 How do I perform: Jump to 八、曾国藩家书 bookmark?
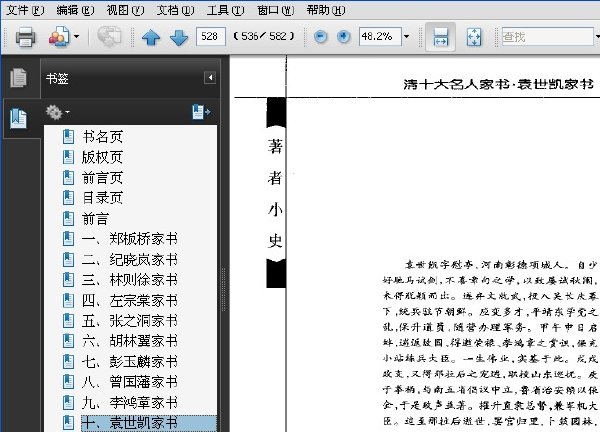coord(130,382)
